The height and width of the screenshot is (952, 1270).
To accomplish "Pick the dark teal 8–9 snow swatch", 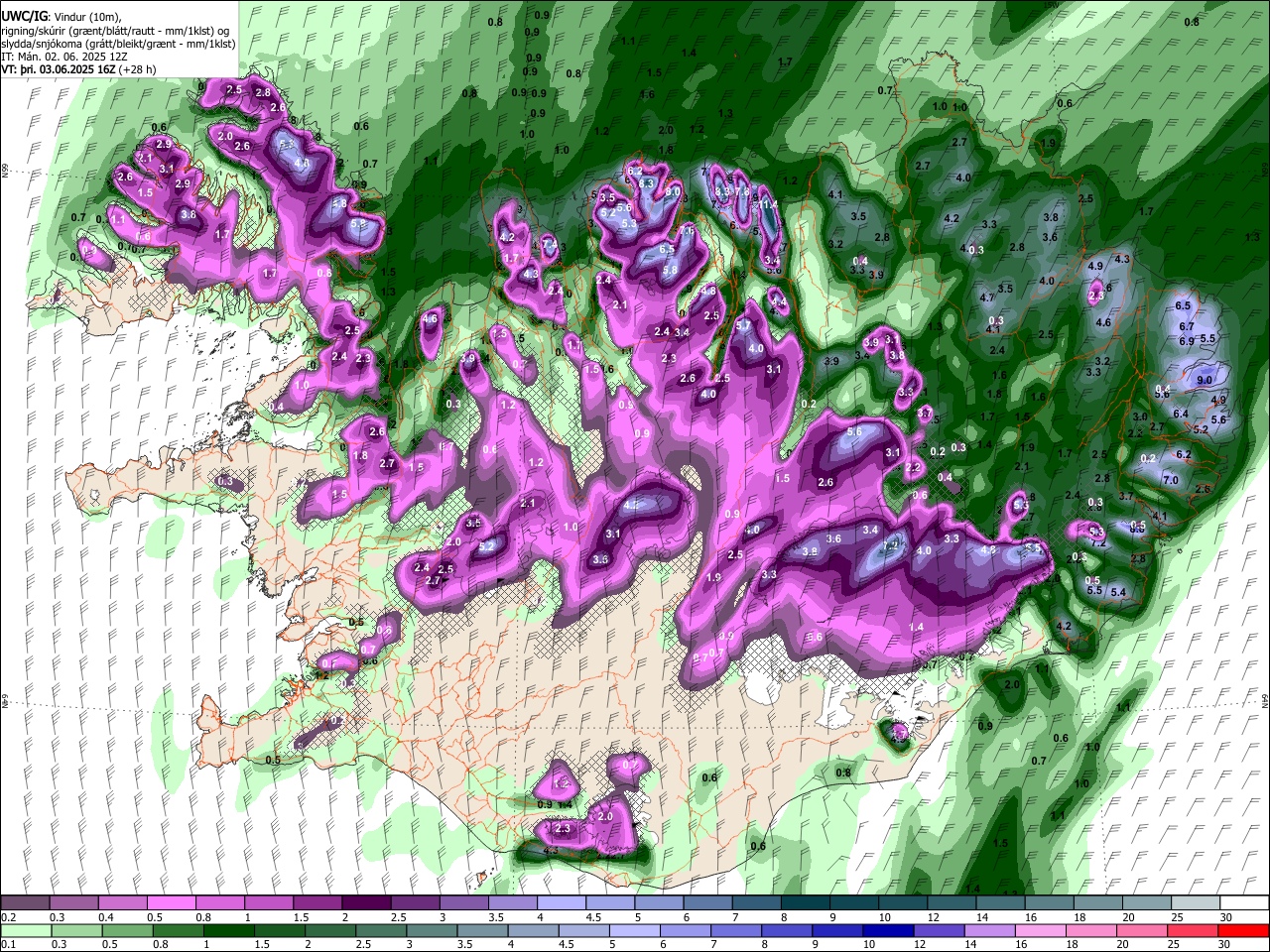I will click(804, 902).
